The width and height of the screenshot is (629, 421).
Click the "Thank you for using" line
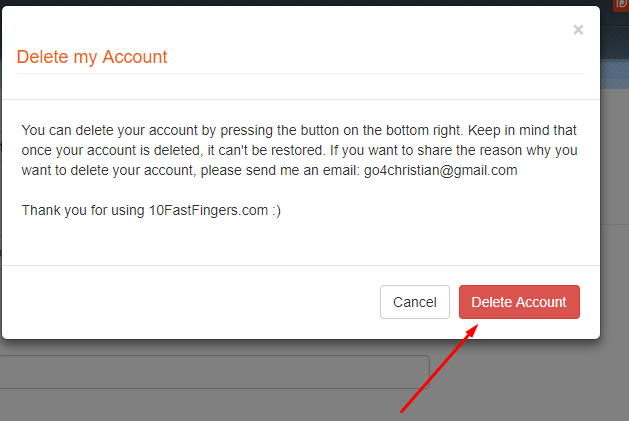point(83,210)
